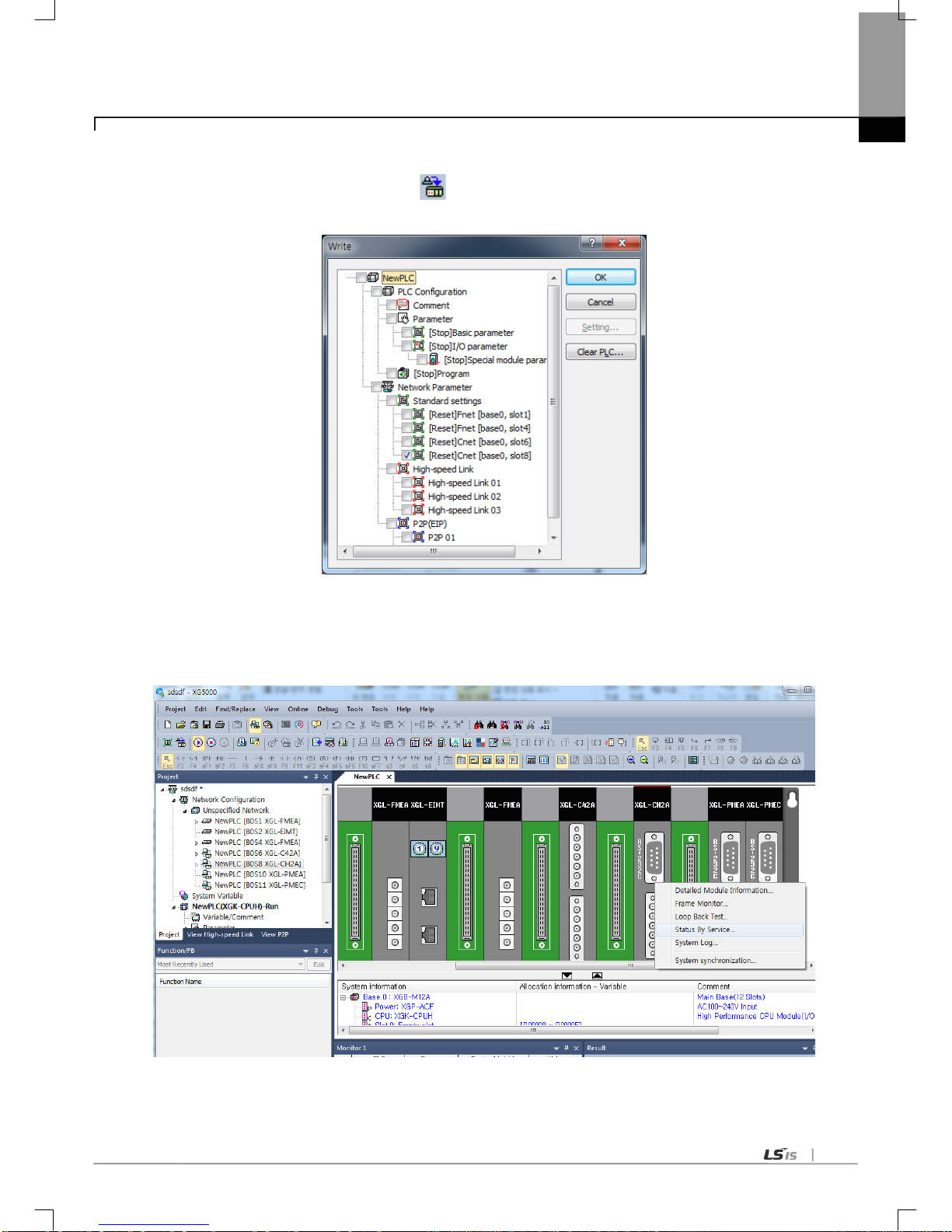Click the question mark help button in Write dialog
Viewport: 952px width, 1232px height.
click(592, 243)
